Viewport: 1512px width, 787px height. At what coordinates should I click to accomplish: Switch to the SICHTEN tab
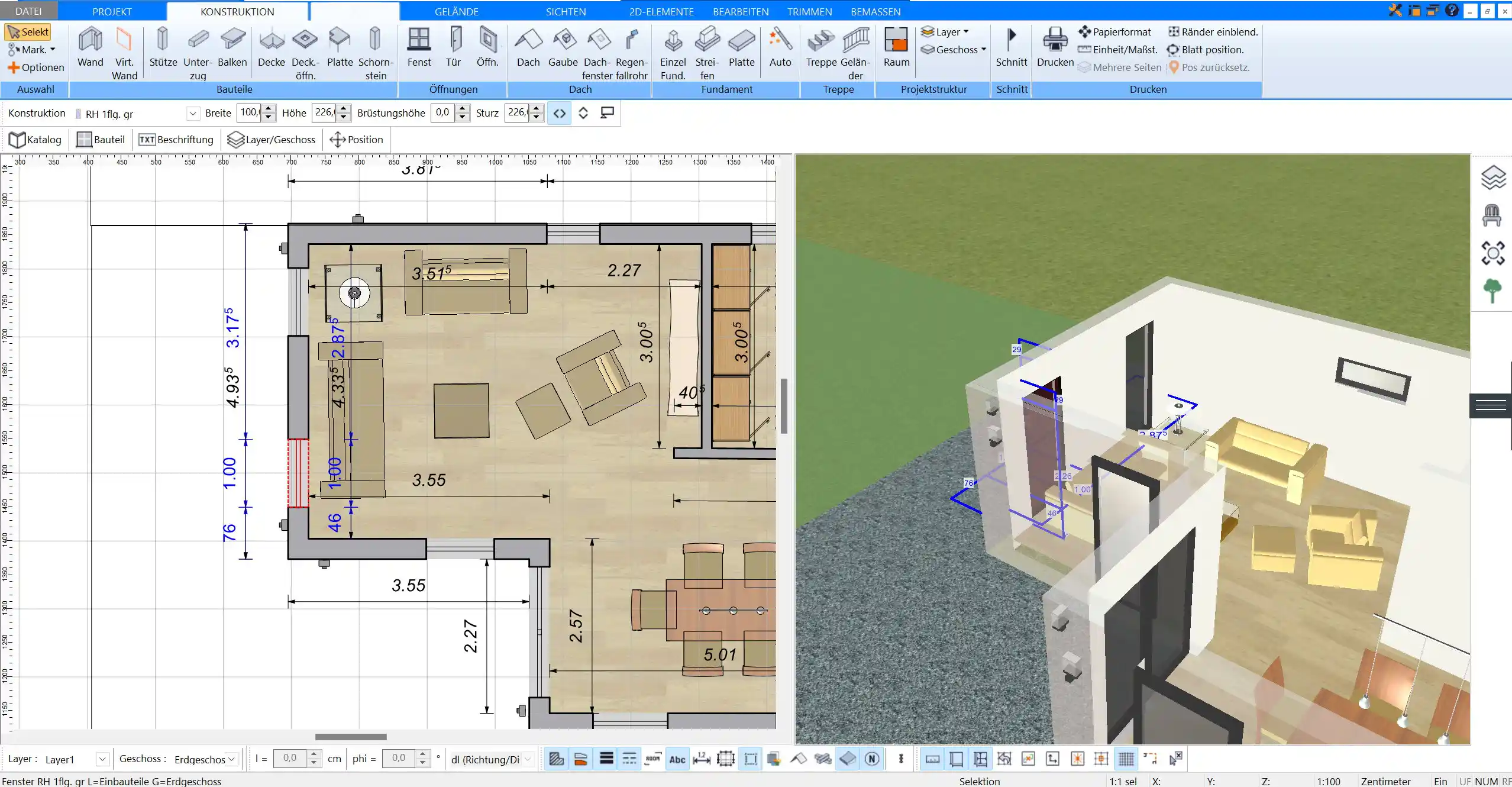click(x=566, y=11)
